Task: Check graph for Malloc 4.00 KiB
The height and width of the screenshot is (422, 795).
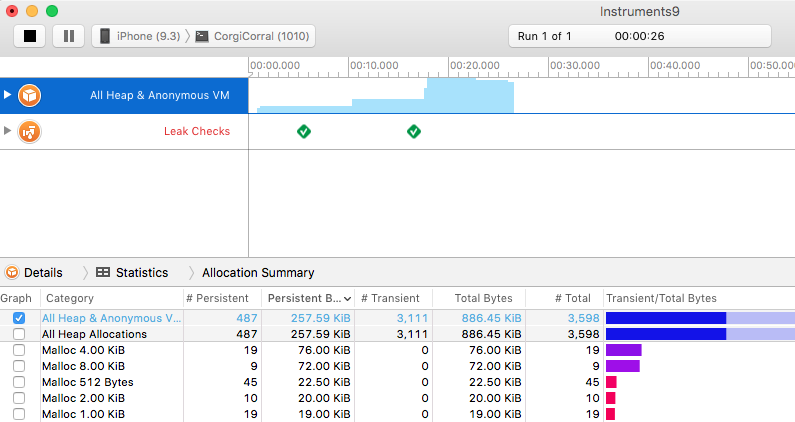Action: pos(19,350)
